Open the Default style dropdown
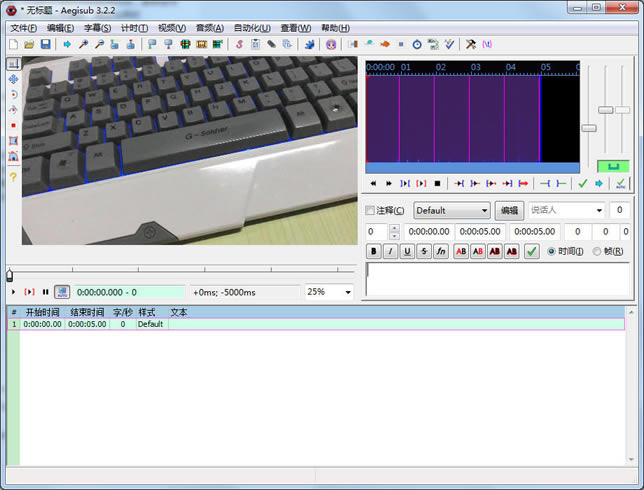Screen dimensions: 644x490 click(451, 211)
